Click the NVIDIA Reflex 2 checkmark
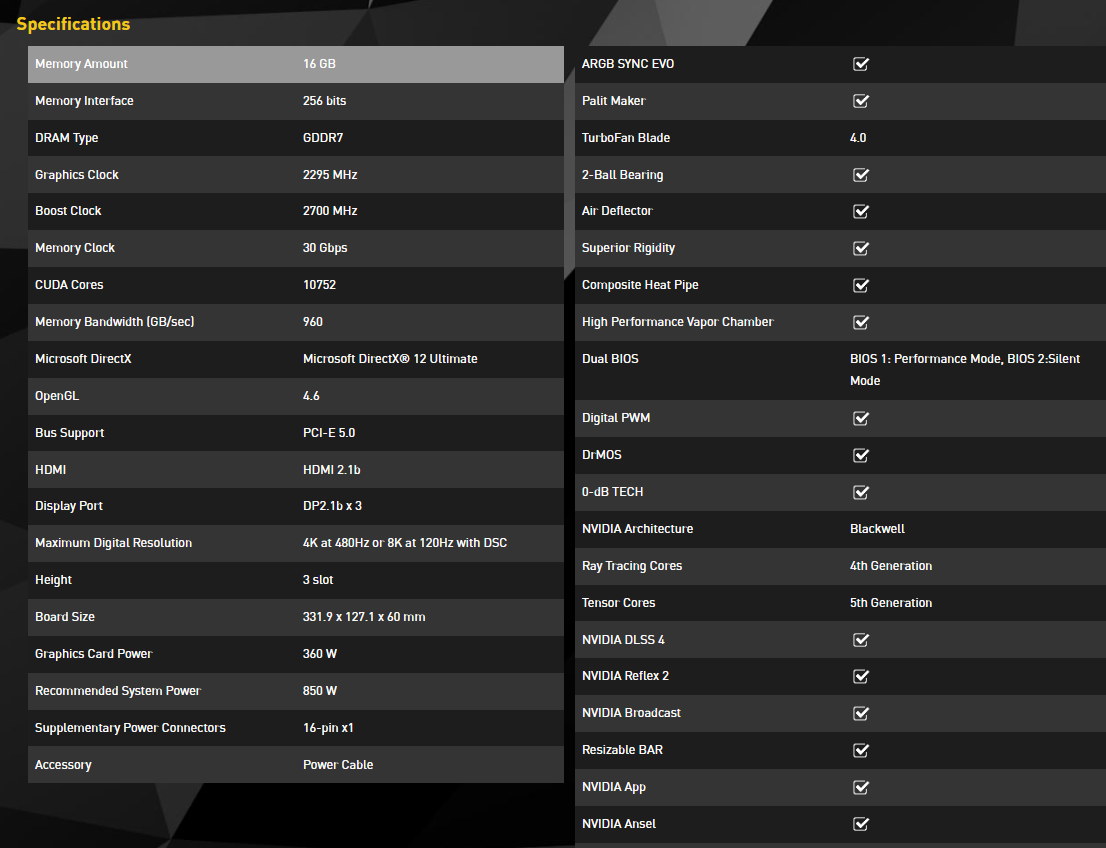The height and width of the screenshot is (848, 1106). (860, 677)
